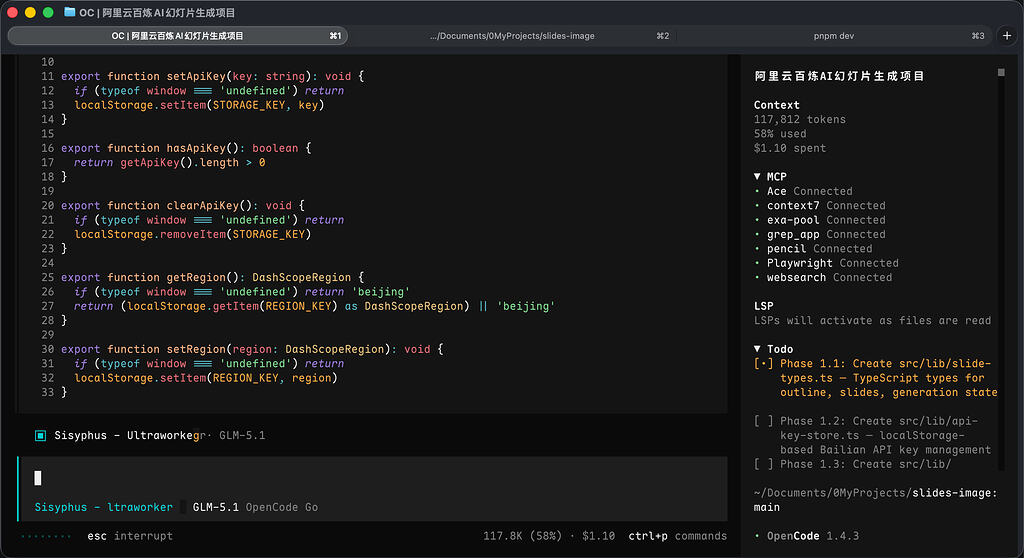The height and width of the screenshot is (558, 1024).
Task: Open a new terminal tab with plus button
Action: [1006, 36]
